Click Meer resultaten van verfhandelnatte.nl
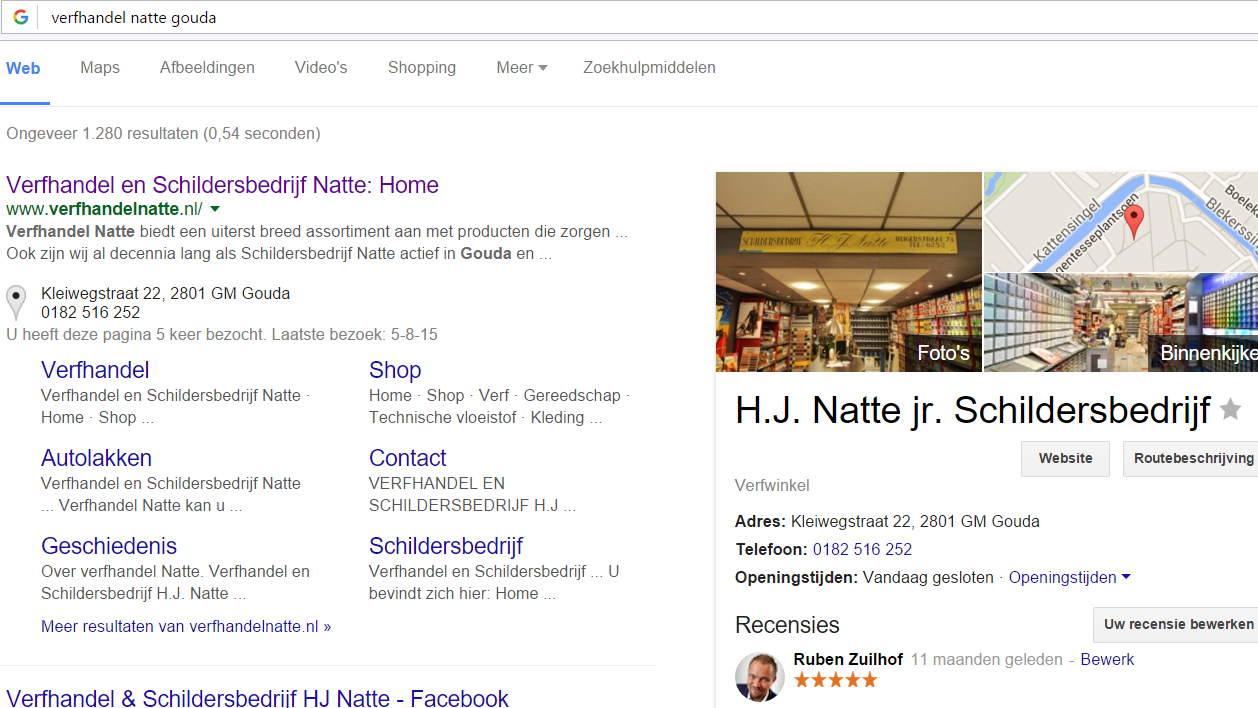This screenshot has width=1258, height=708. click(186, 627)
